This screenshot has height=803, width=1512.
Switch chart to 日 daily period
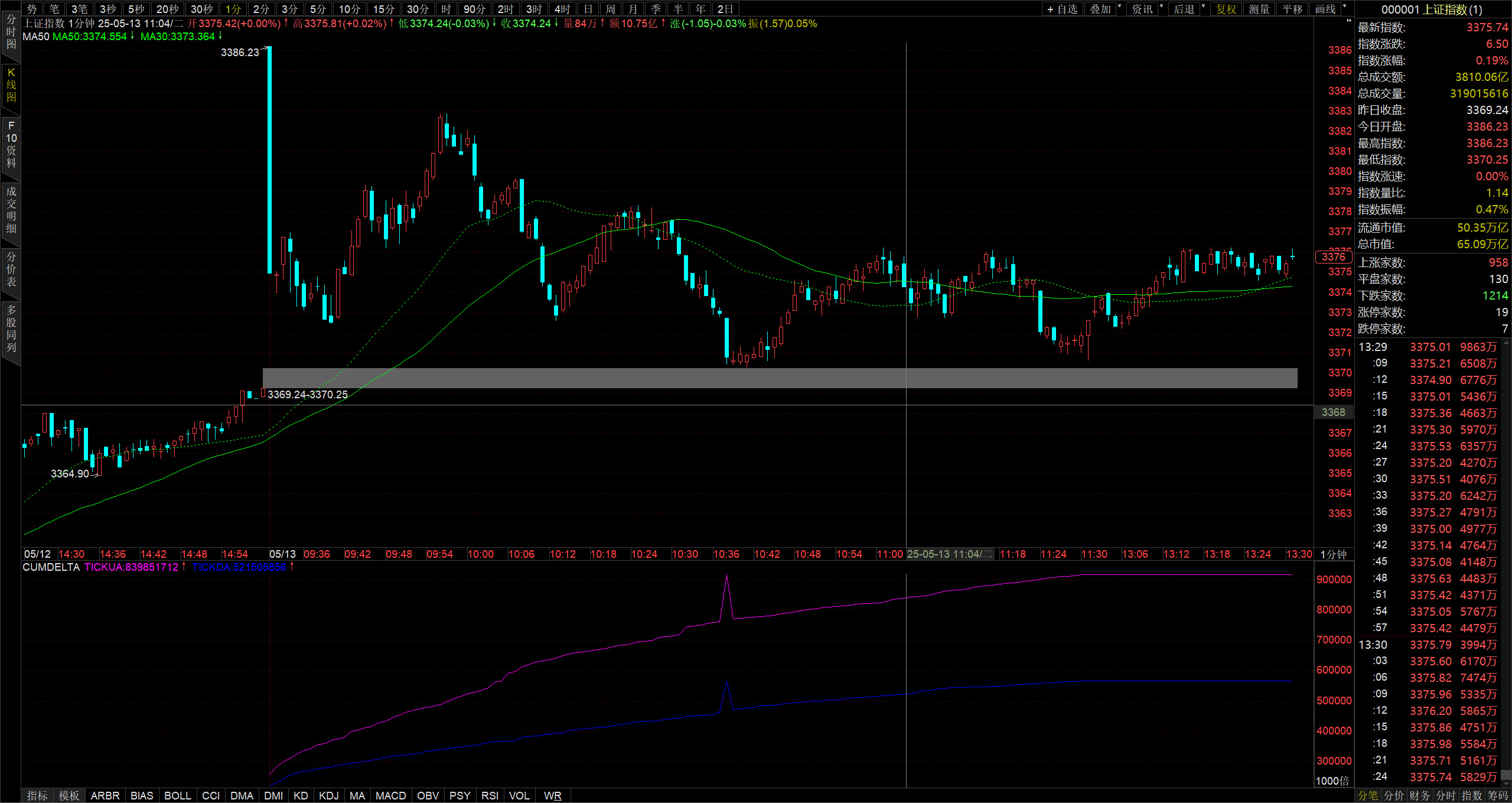pyautogui.click(x=588, y=9)
